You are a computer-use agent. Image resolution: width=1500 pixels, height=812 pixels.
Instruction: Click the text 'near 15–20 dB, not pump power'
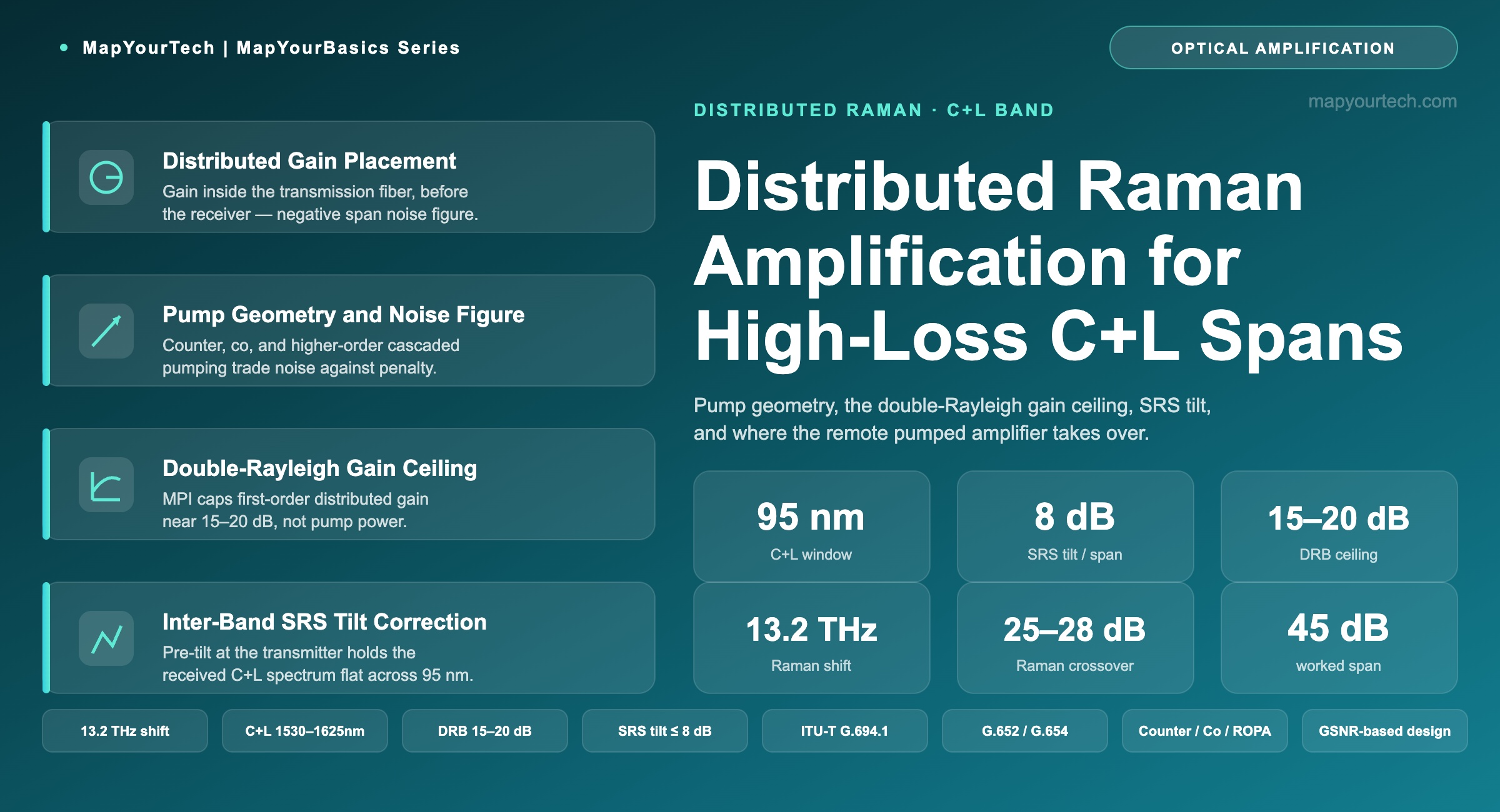tap(284, 522)
